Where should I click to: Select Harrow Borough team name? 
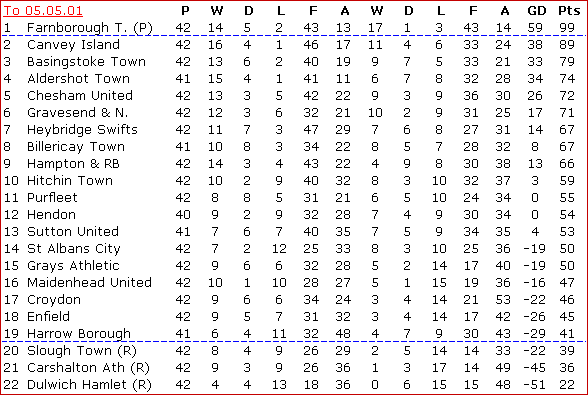click(x=79, y=333)
